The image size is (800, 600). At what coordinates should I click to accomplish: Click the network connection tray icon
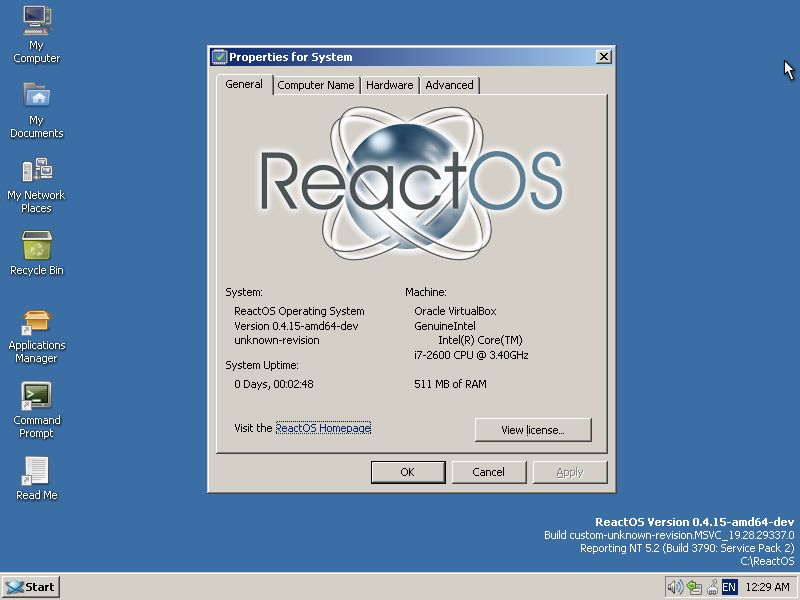click(711, 587)
